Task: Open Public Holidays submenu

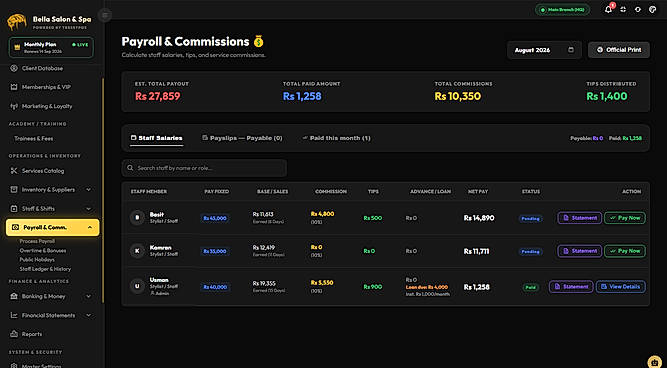Action: [37, 260]
